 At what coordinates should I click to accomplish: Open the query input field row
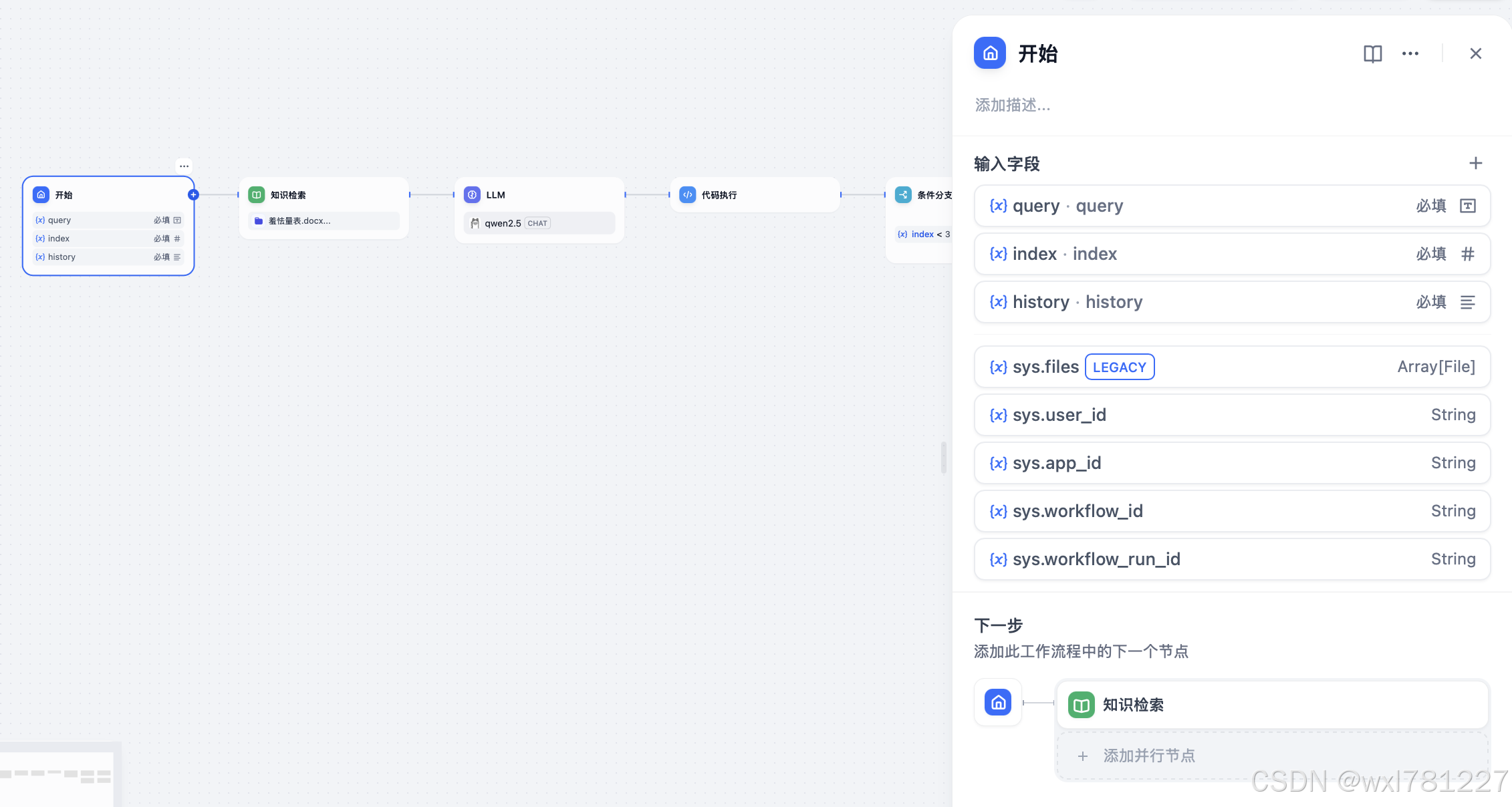pyautogui.click(x=1232, y=206)
